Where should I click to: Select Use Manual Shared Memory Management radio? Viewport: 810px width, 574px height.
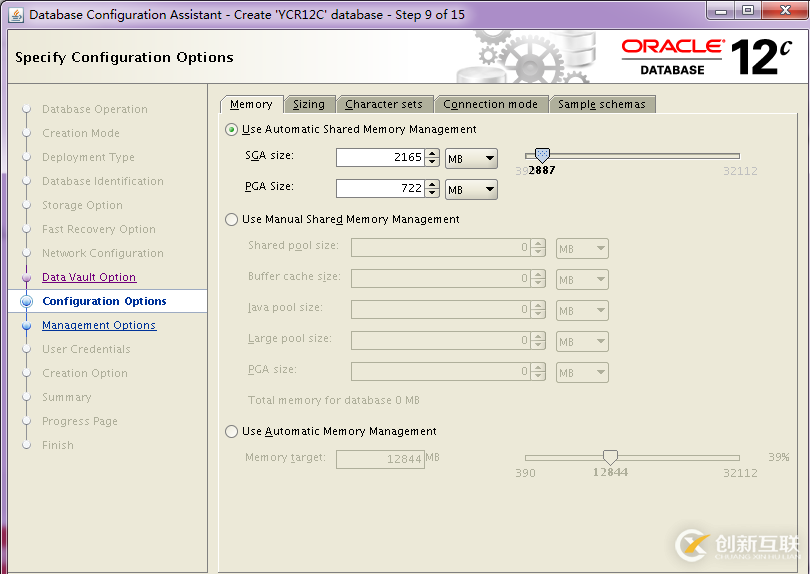pyautogui.click(x=231, y=220)
